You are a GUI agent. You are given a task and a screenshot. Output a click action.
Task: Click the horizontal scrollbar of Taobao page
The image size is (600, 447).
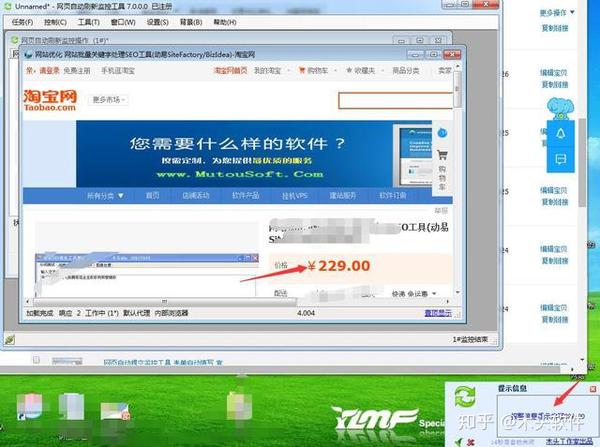(165, 302)
